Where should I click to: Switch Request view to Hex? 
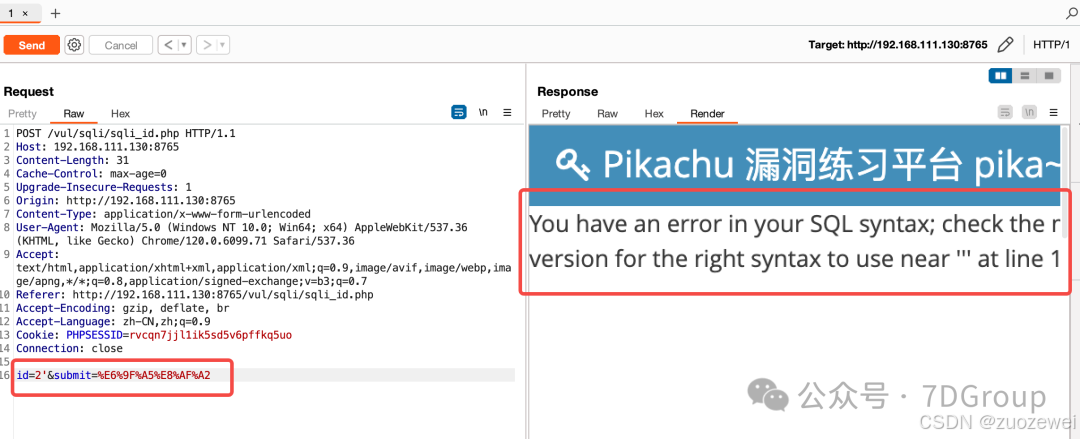click(x=121, y=114)
